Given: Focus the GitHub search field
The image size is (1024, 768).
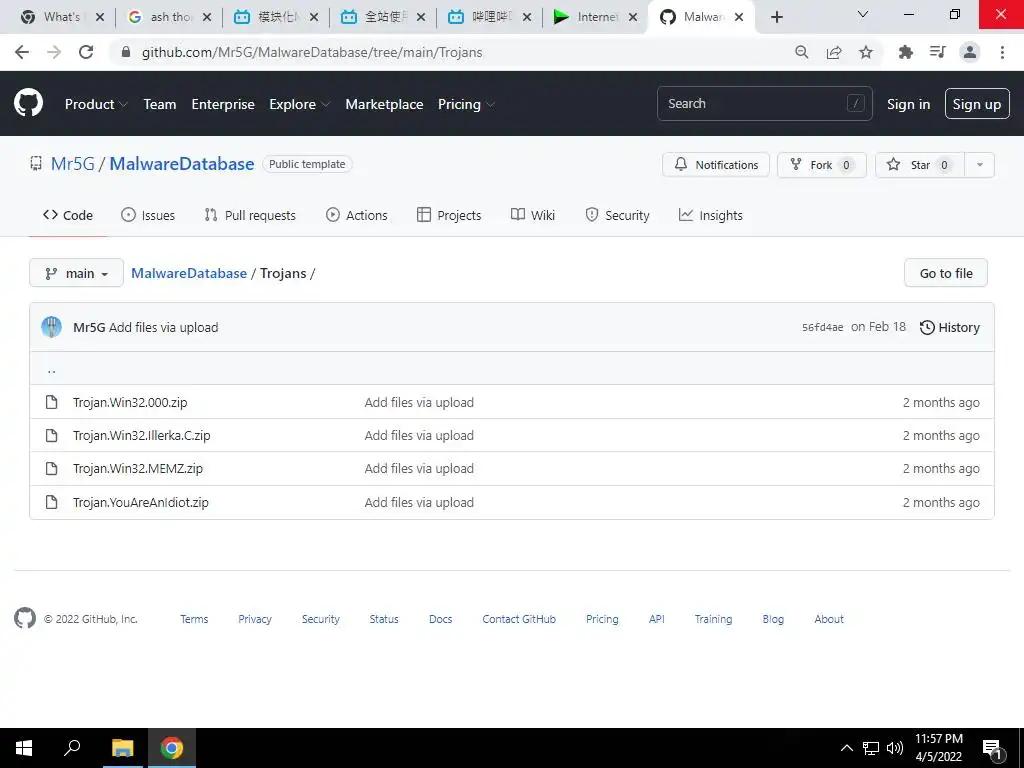Looking at the screenshot, I should click(765, 103).
